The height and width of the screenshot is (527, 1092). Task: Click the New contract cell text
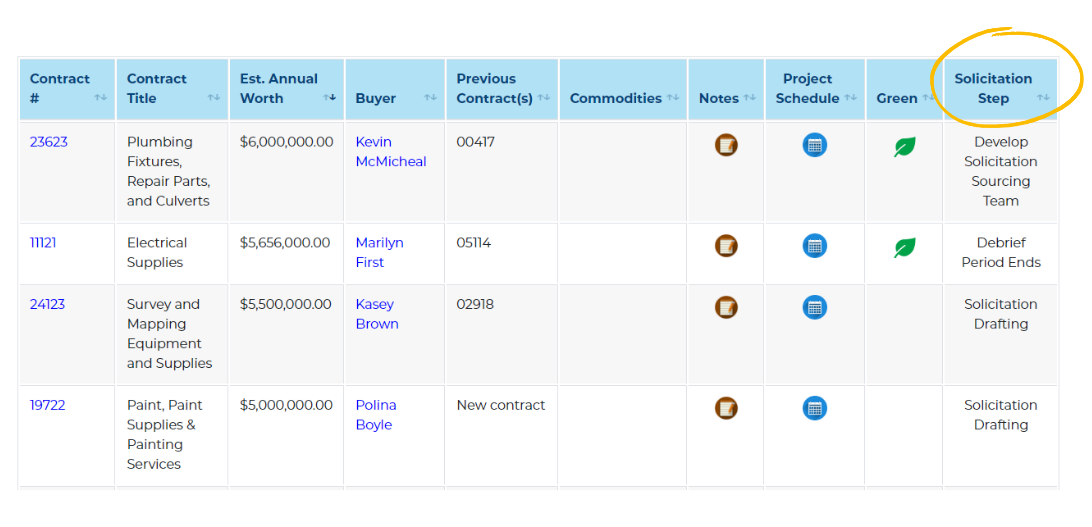click(x=501, y=405)
